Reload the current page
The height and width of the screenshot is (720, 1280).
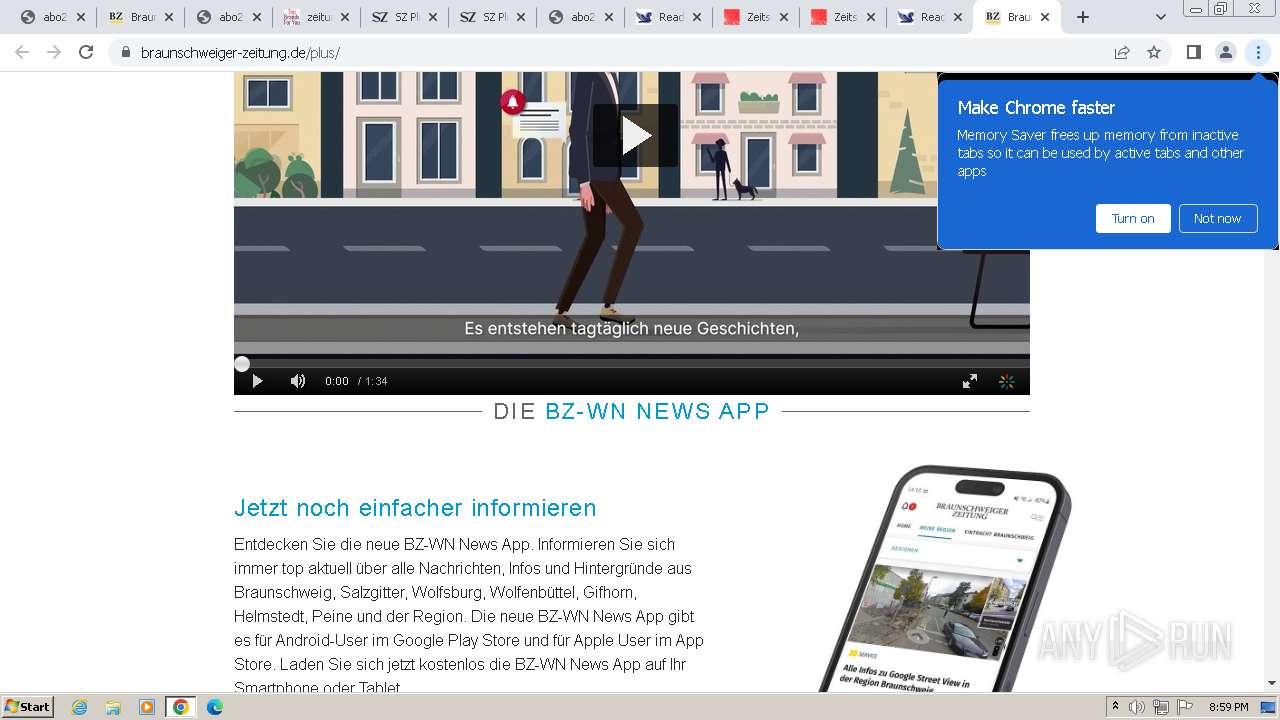pos(86,52)
